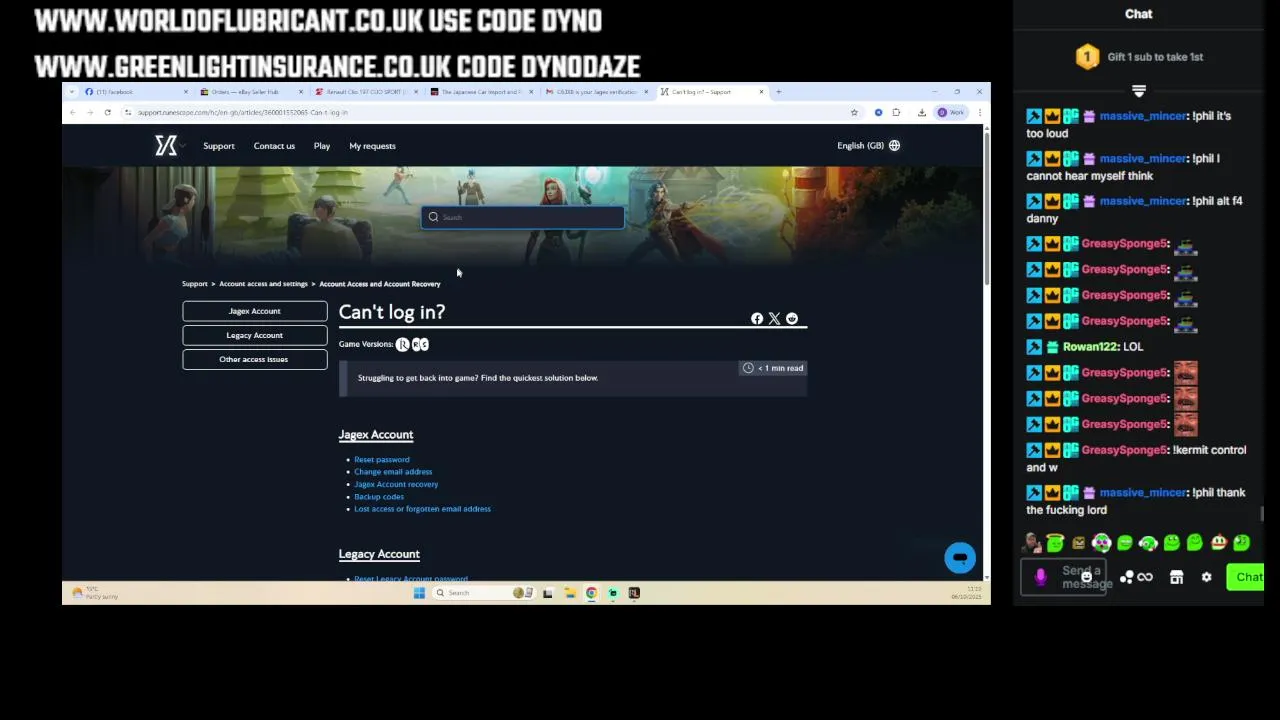The height and width of the screenshot is (720, 1280).
Task: Open Chrome from the taskbar
Action: coord(591,593)
